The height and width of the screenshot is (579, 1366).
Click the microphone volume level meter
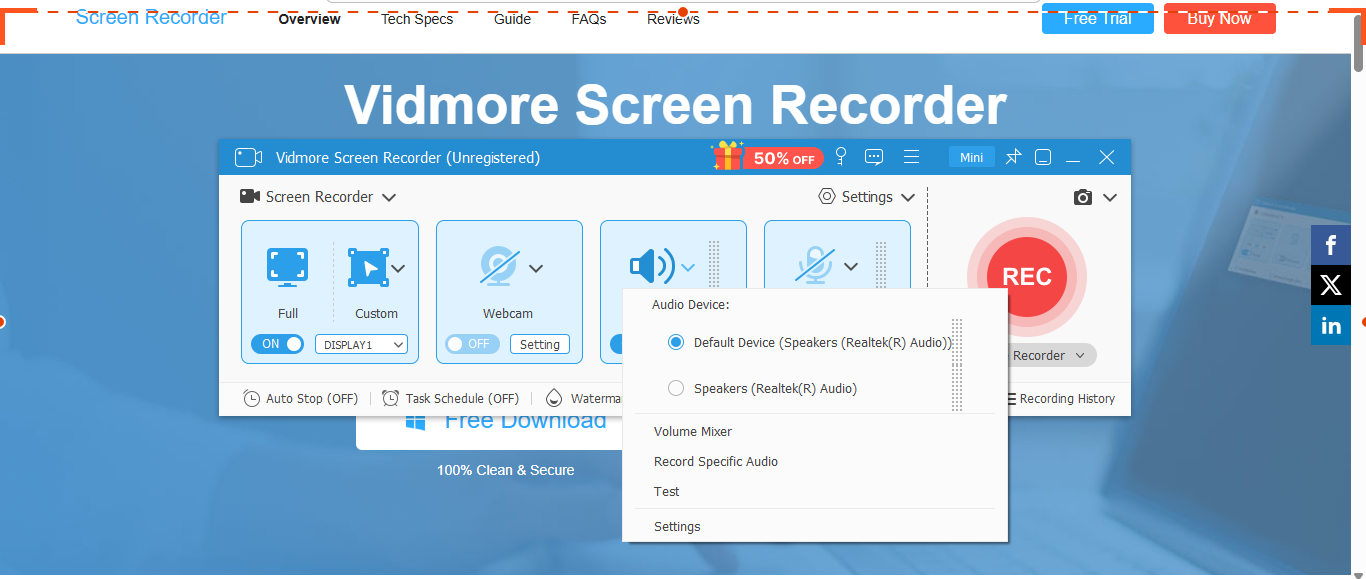881,266
